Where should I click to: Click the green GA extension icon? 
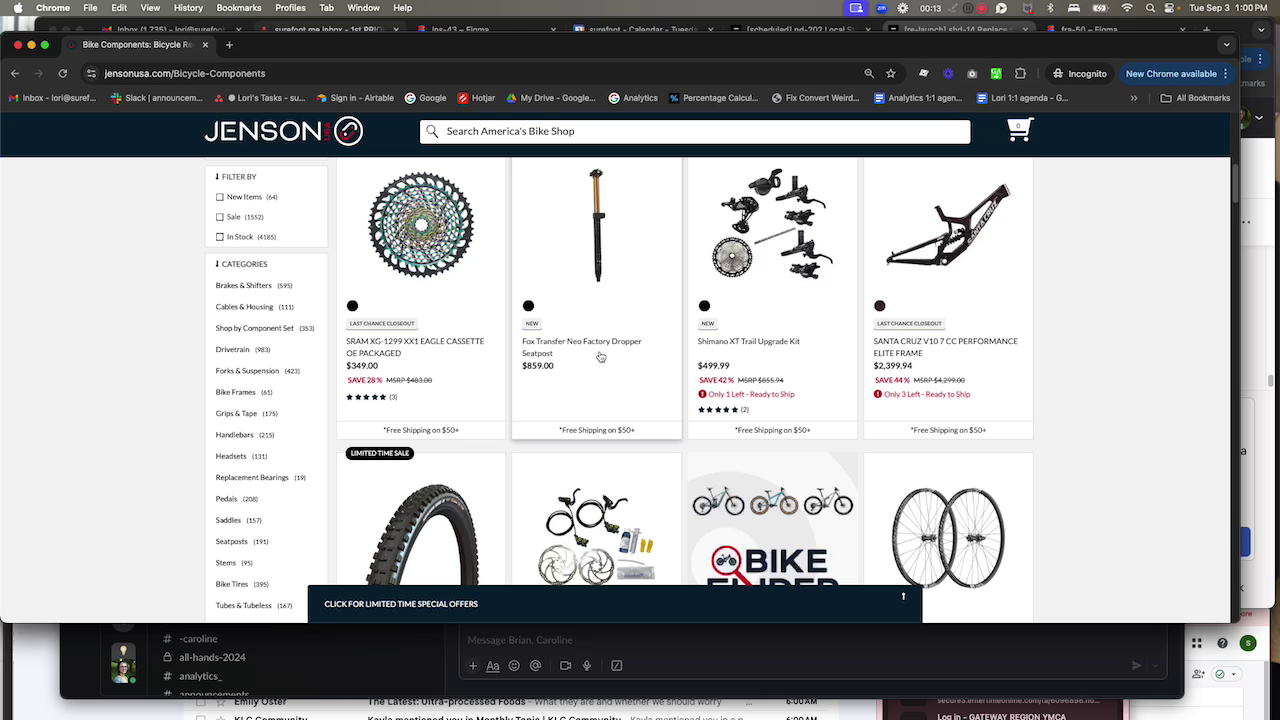[996, 73]
